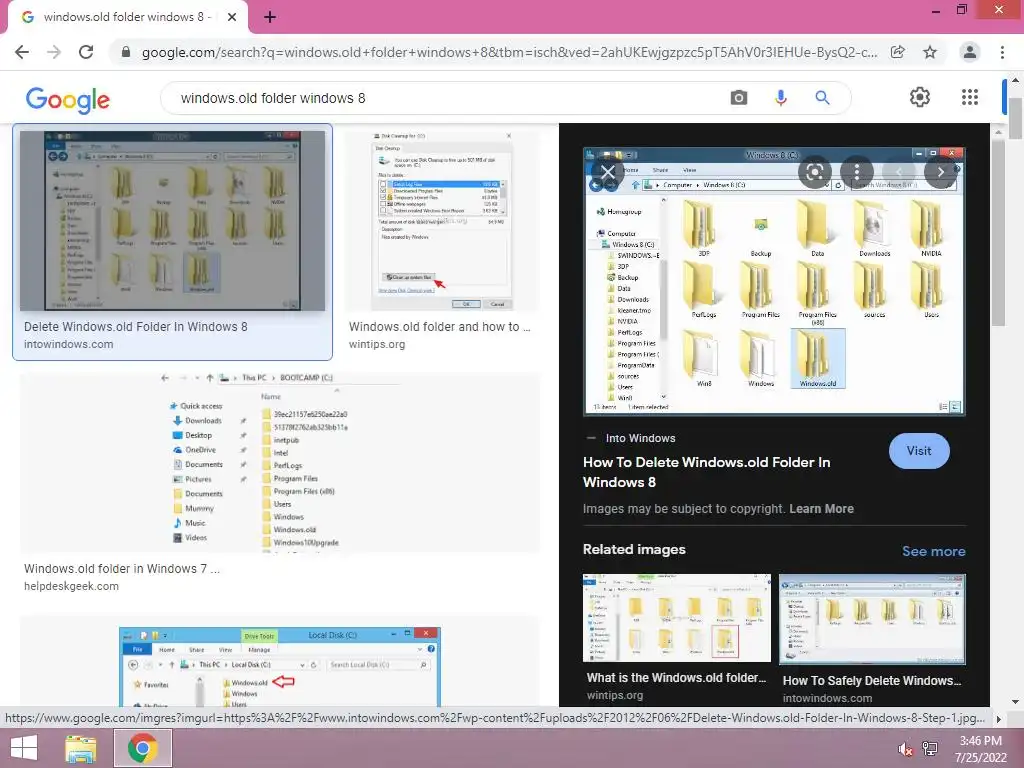Screen dimensions: 1024x768
Task: Reload the current page
Action: click(86, 52)
